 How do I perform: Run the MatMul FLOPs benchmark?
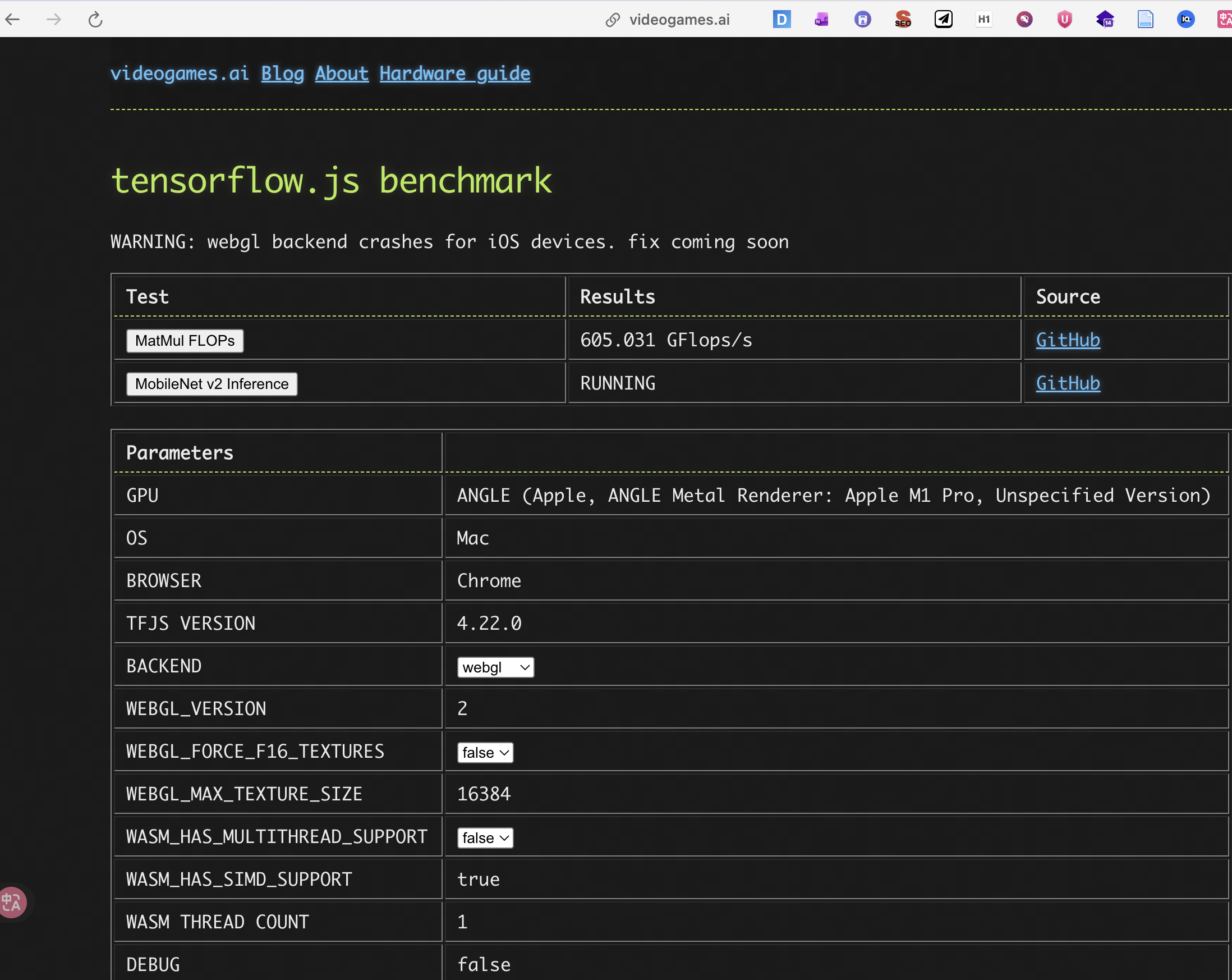click(185, 341)
